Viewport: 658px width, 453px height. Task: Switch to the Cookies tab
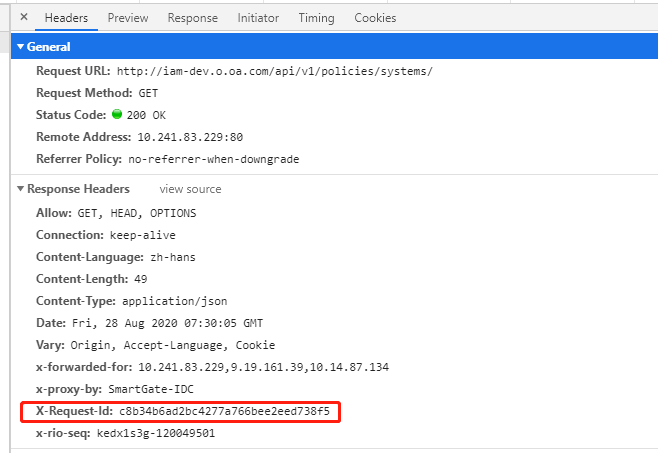coord(375,18)
